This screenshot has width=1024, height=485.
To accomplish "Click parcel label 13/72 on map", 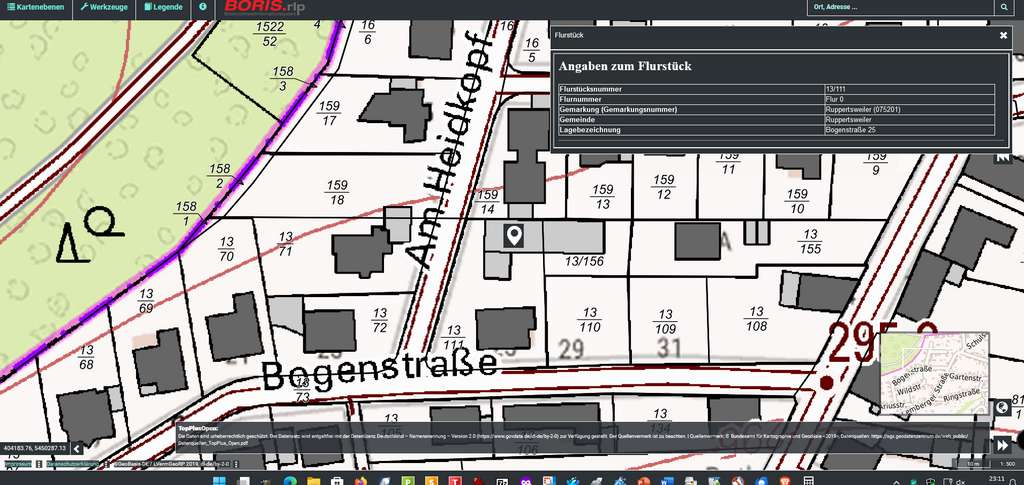I will 379,320.
